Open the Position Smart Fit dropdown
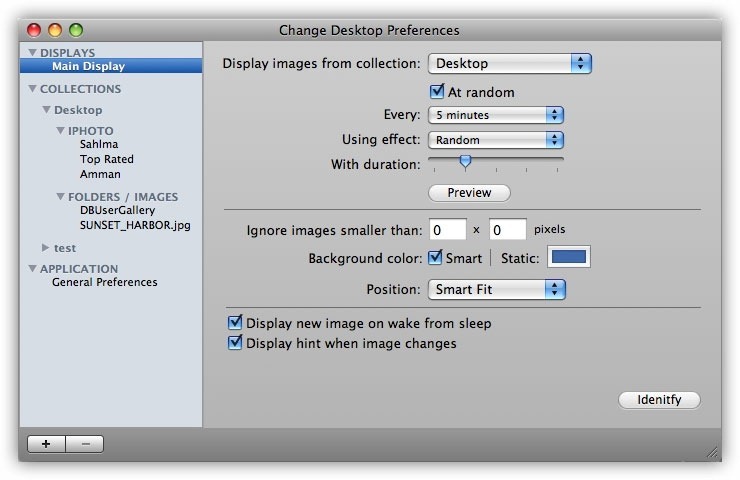The image size is (740, 480). (497, 290)
